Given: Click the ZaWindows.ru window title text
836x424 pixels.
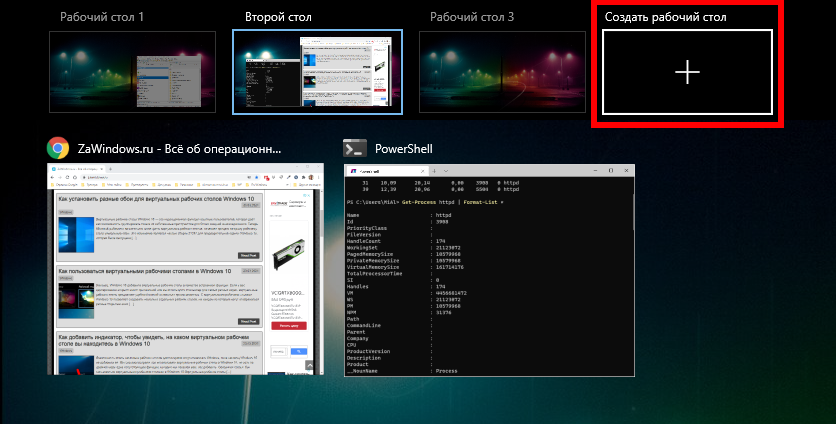Looking at the screenshot, I should pyautogui.click(x=179, y=148).
